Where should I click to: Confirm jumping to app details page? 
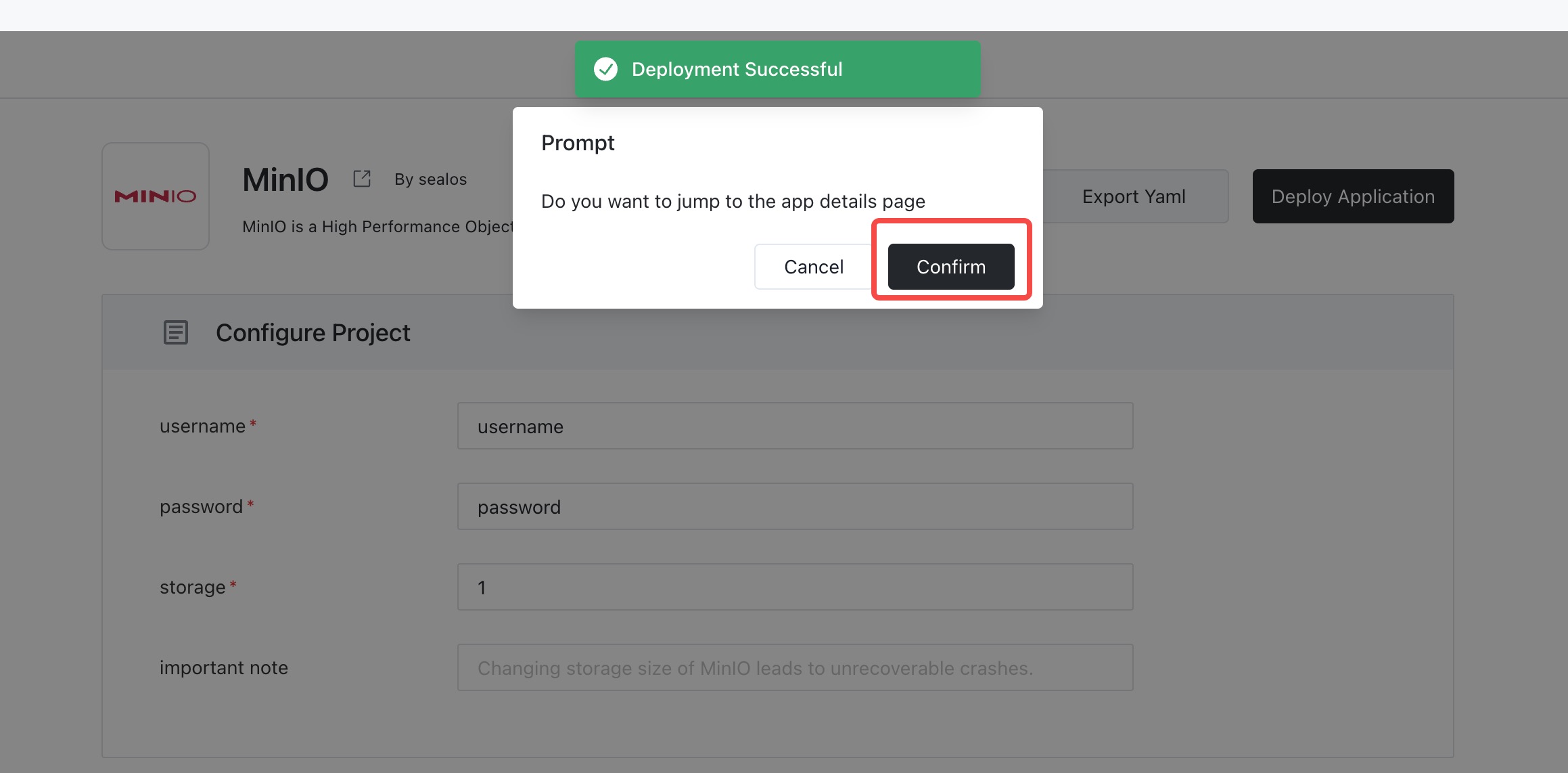tap(950, 267)
